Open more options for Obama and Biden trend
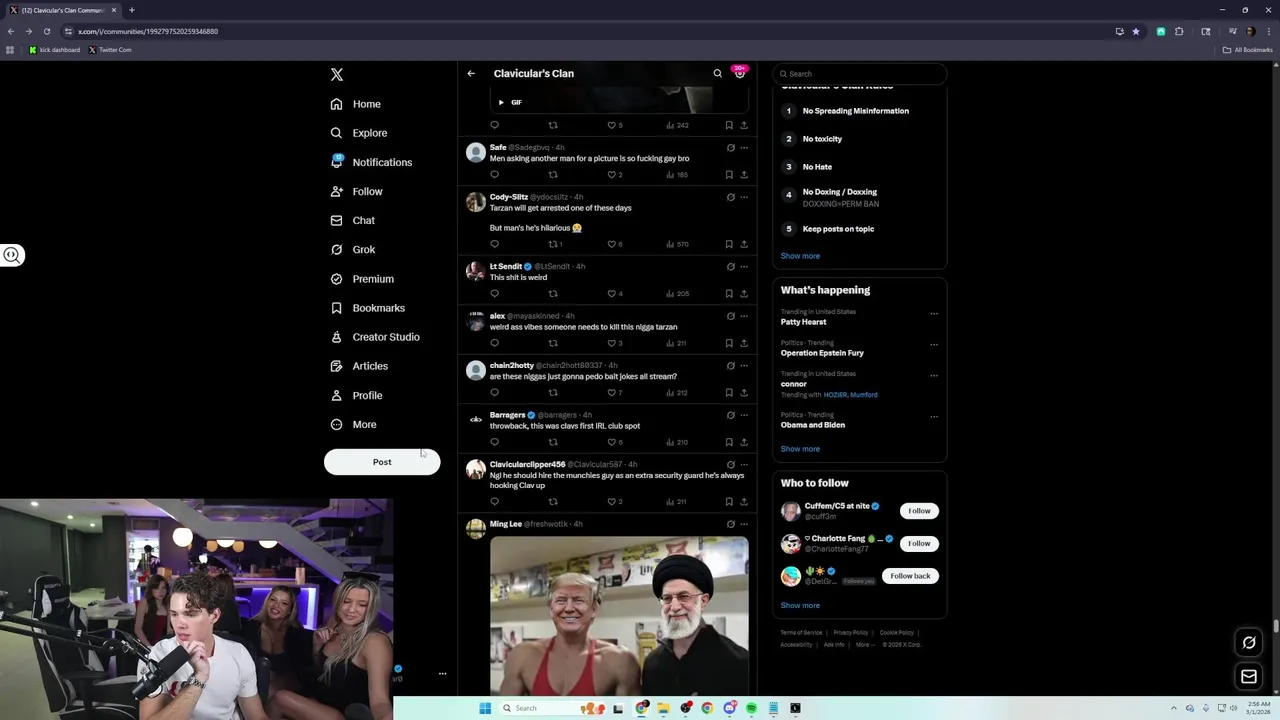Viewport: 1280px width, 720px height. tap(934, 416)
